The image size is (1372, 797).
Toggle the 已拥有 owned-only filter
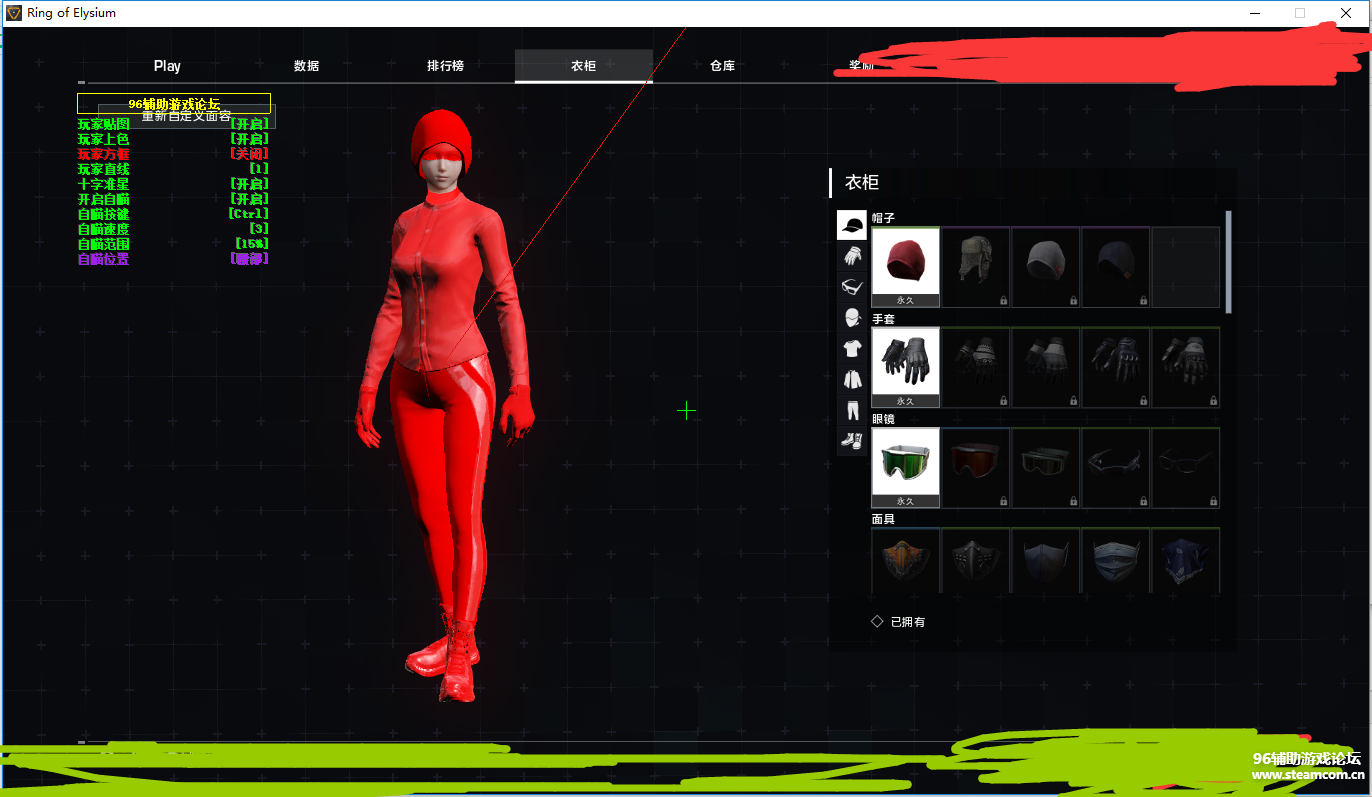click(x=898, y=621)
